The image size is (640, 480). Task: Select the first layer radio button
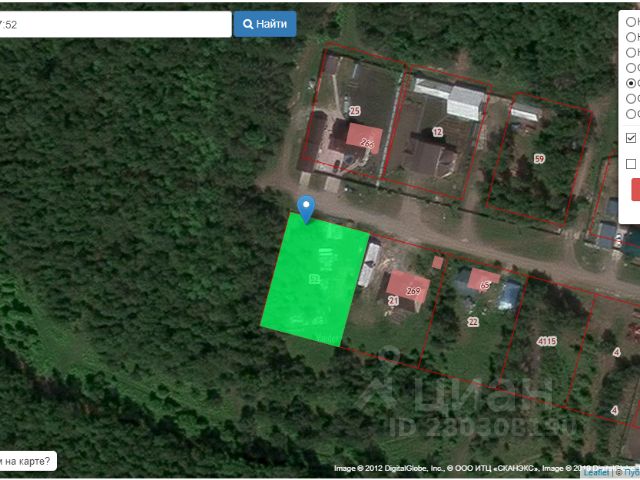tap(631, 21)
